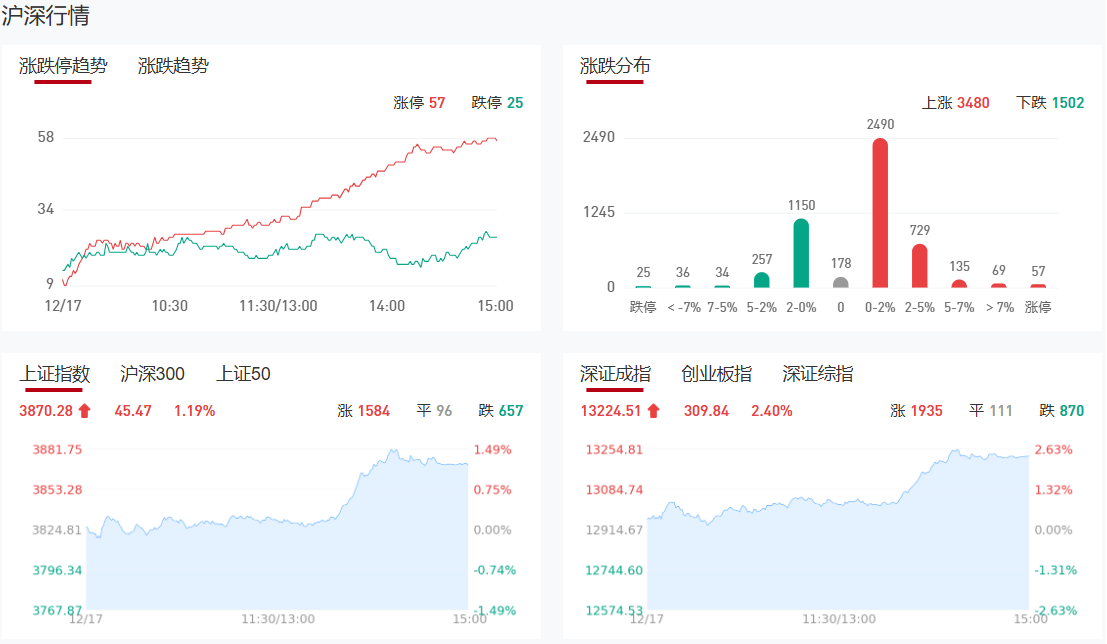Click the tall red 0-2% bar
The image size is (1107, 644).
(x=880, y=213)
